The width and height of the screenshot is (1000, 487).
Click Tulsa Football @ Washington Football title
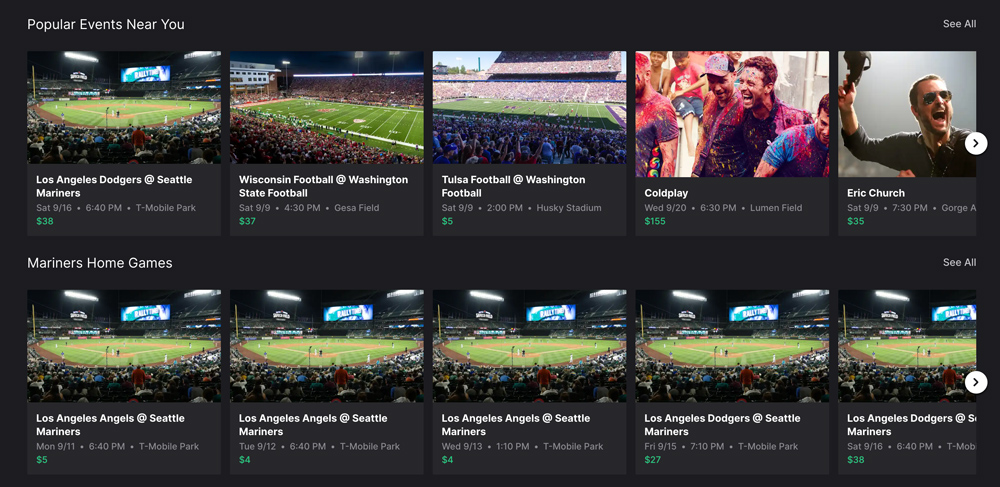pos(513,186)
